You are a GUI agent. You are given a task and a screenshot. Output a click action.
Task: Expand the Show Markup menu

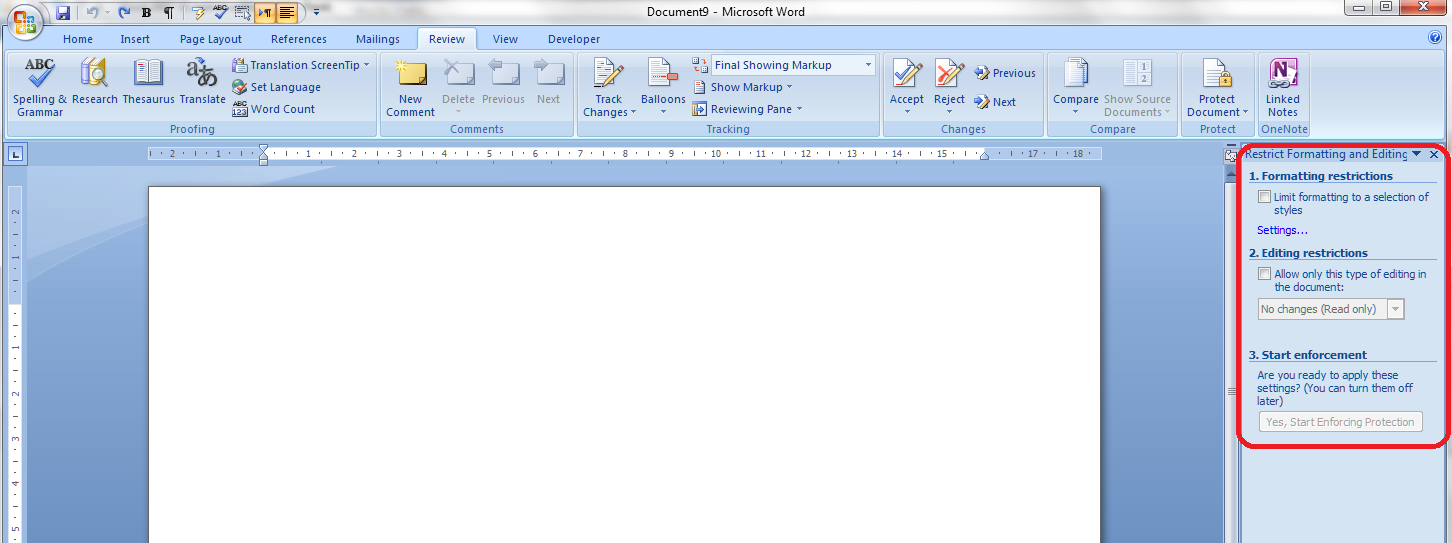(745, 87)
